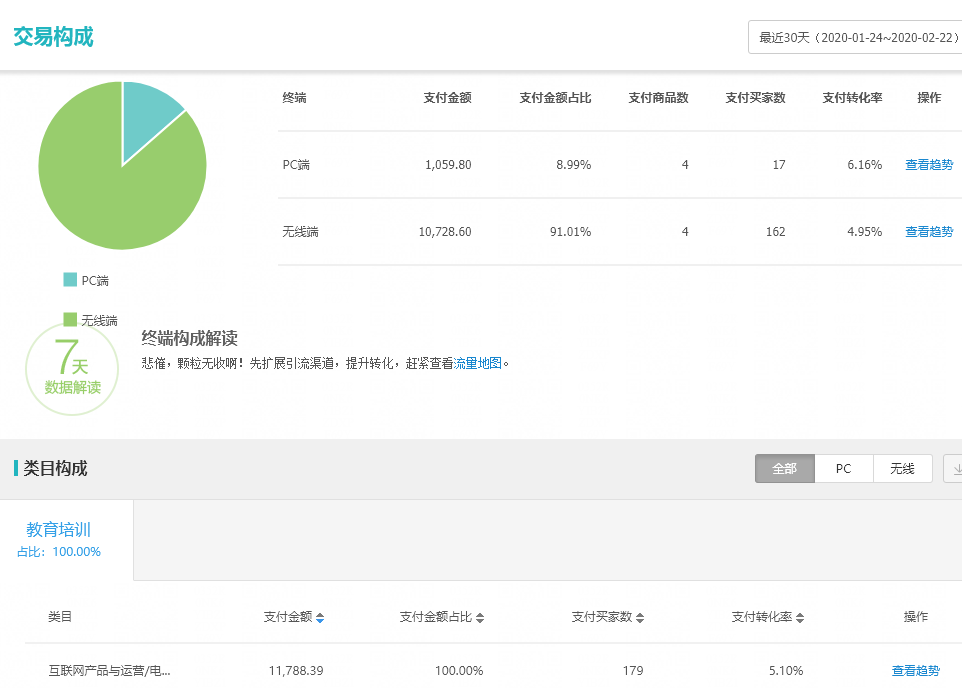Viewport: 962px width, 688px height.
Task: Open 查看趋势 for 互联网产品与运营 category
Action: 916,671
